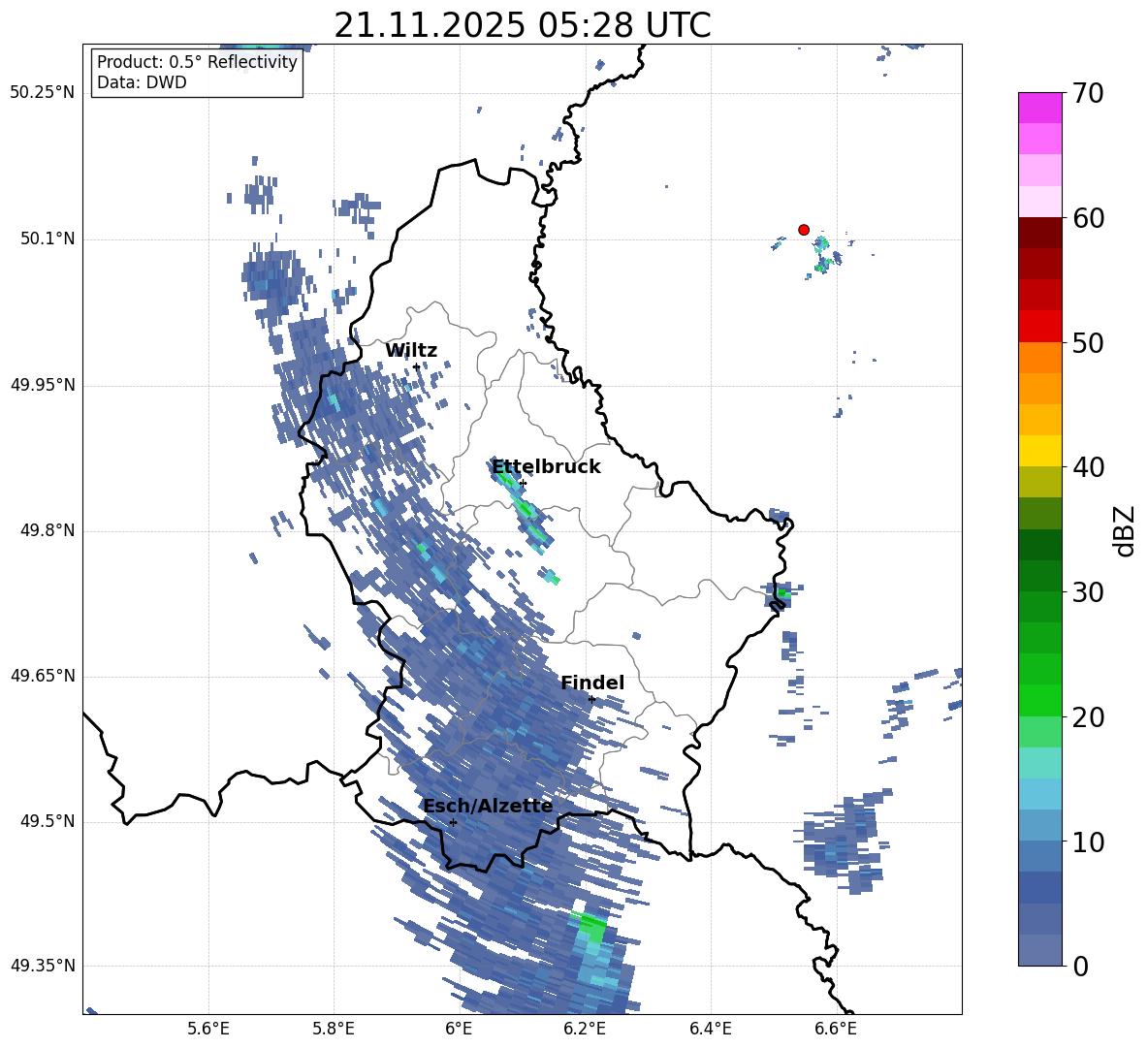
Task: Click the 5.6°E longitude label
Action: point(208,1029)
